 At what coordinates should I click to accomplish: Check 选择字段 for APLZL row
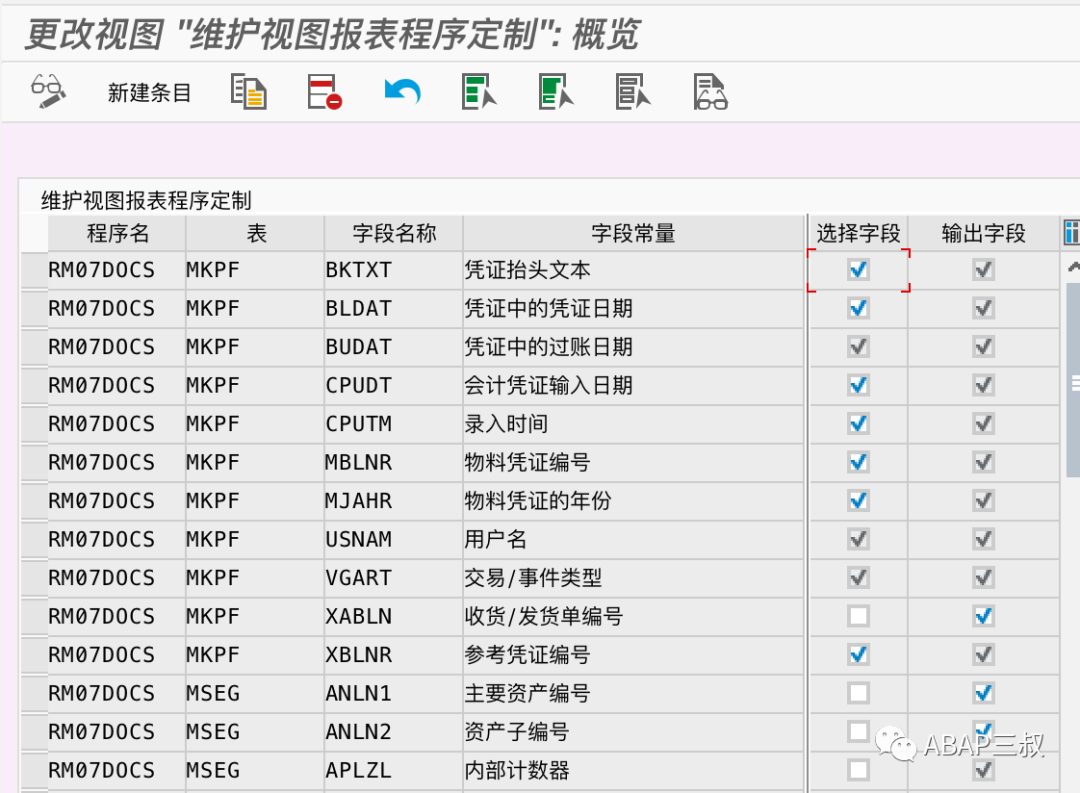858,770
